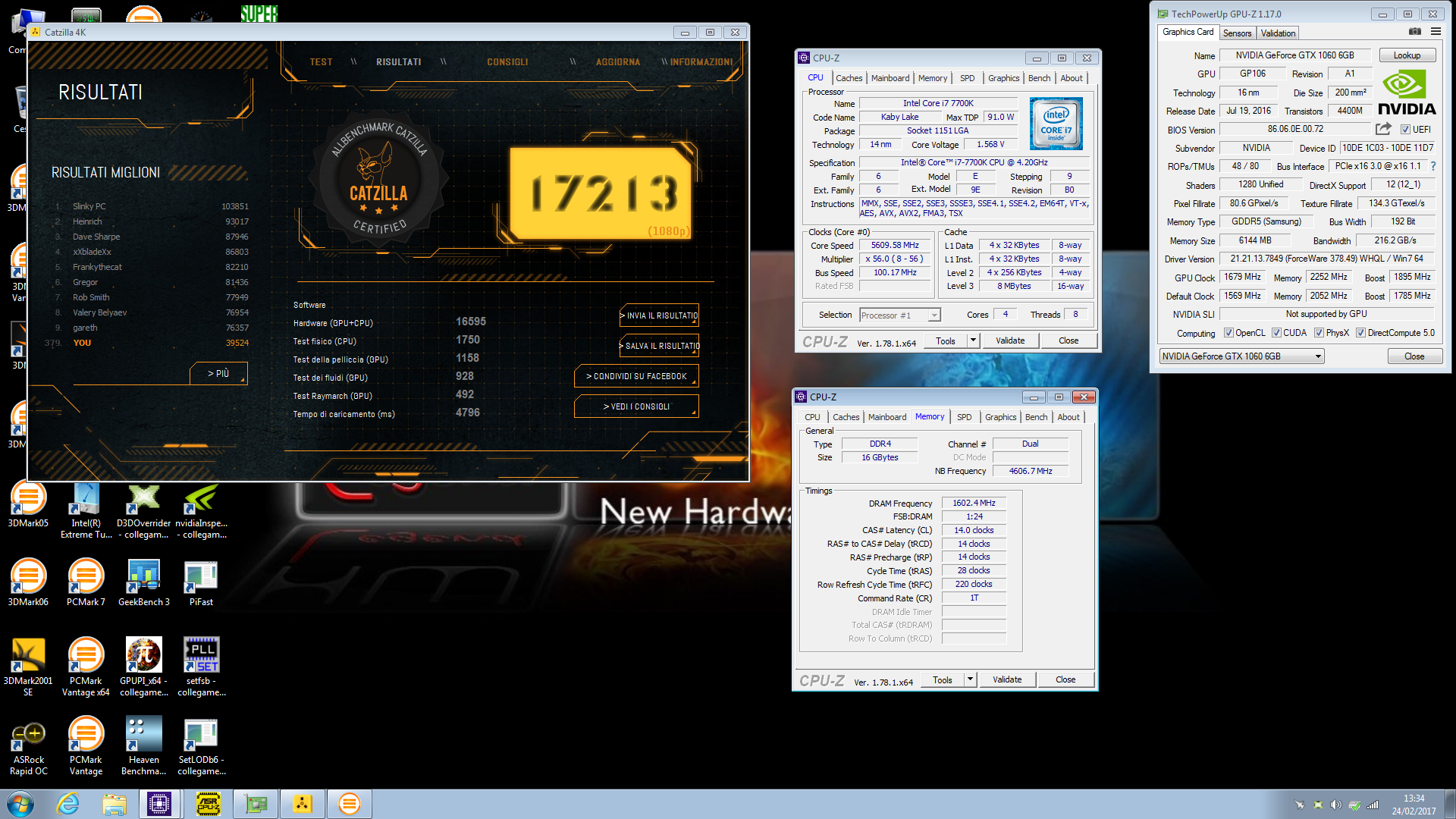The image size is (1456, 819).
Task: Click the Show desktop strip at taskbar end
Action: [1451, 804]
